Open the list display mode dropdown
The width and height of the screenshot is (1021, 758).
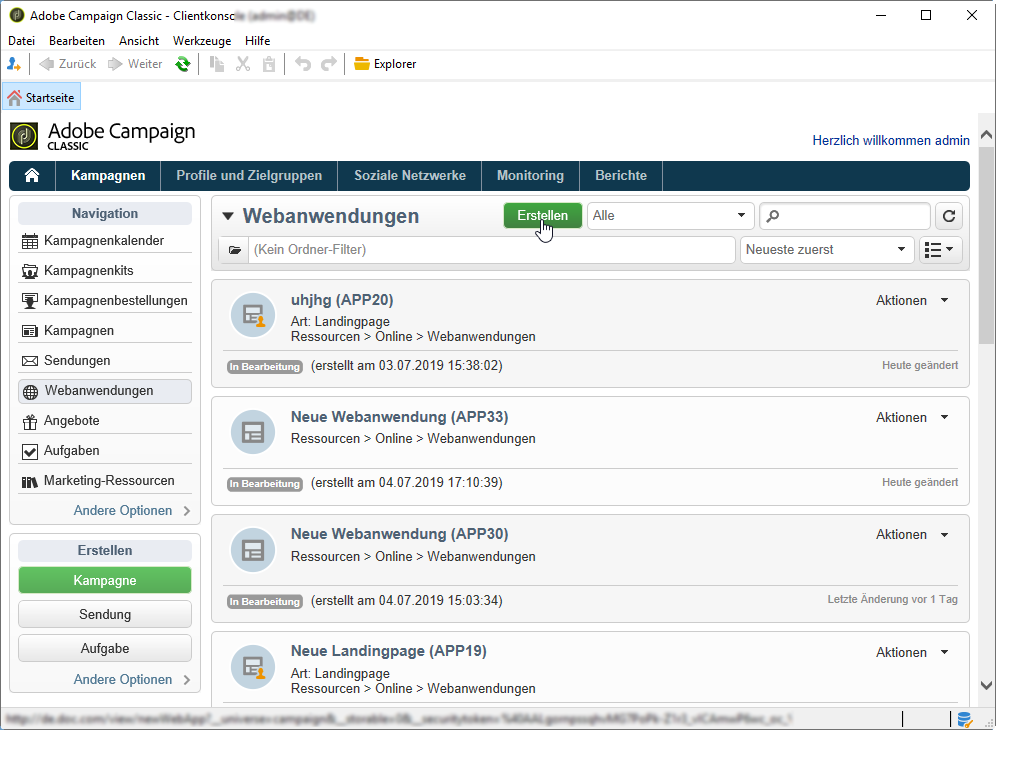pyautogui.click(x=941, y=250)
